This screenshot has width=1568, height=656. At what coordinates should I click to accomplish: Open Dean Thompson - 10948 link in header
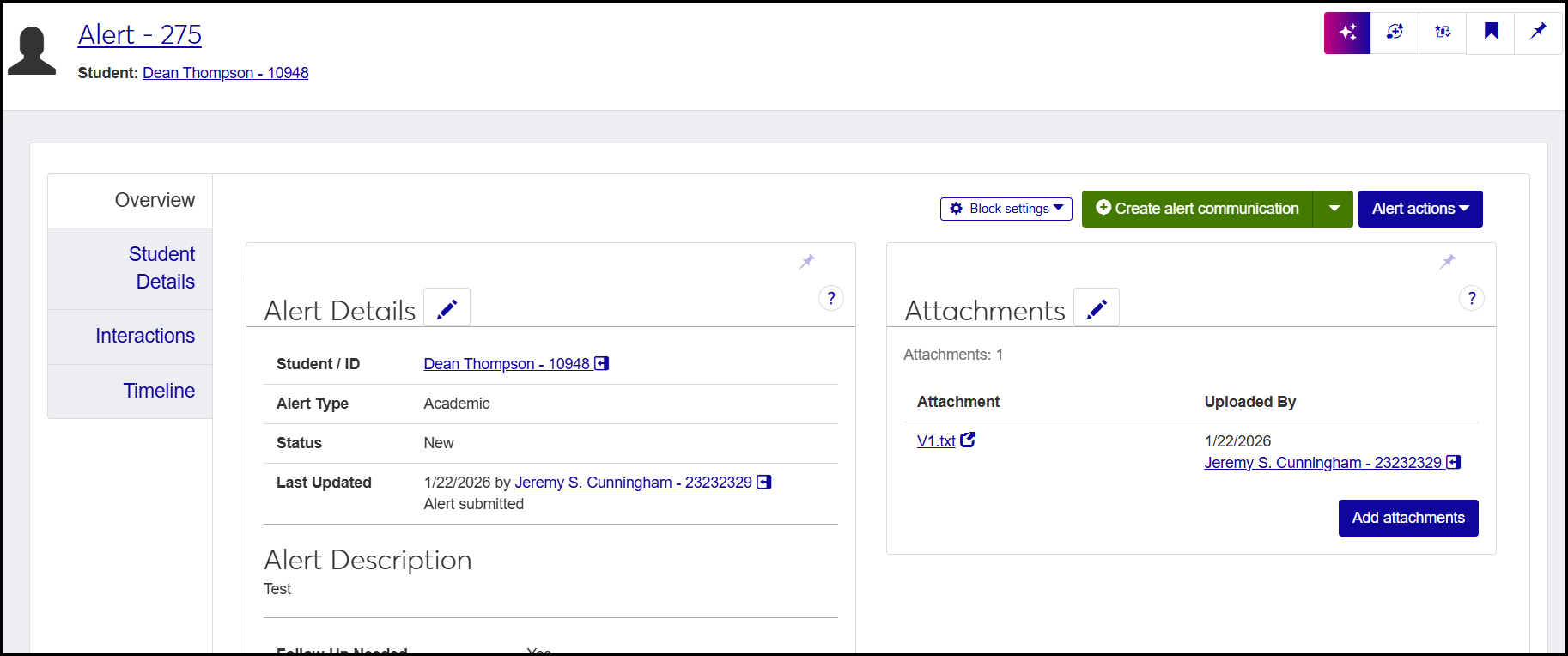pos(226,73)
